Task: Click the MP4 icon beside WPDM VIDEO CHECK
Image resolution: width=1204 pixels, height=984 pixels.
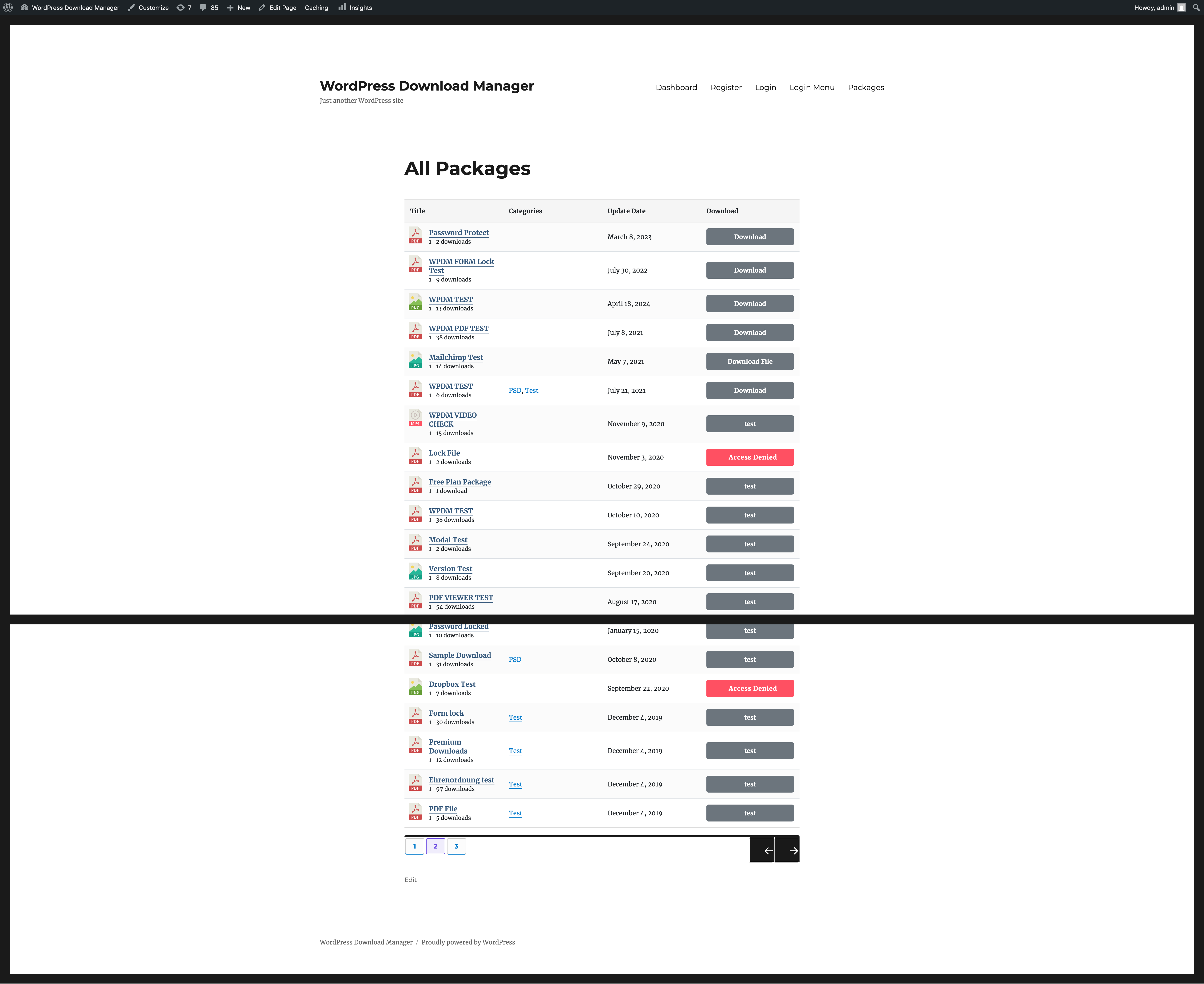Action: (415, 418)
